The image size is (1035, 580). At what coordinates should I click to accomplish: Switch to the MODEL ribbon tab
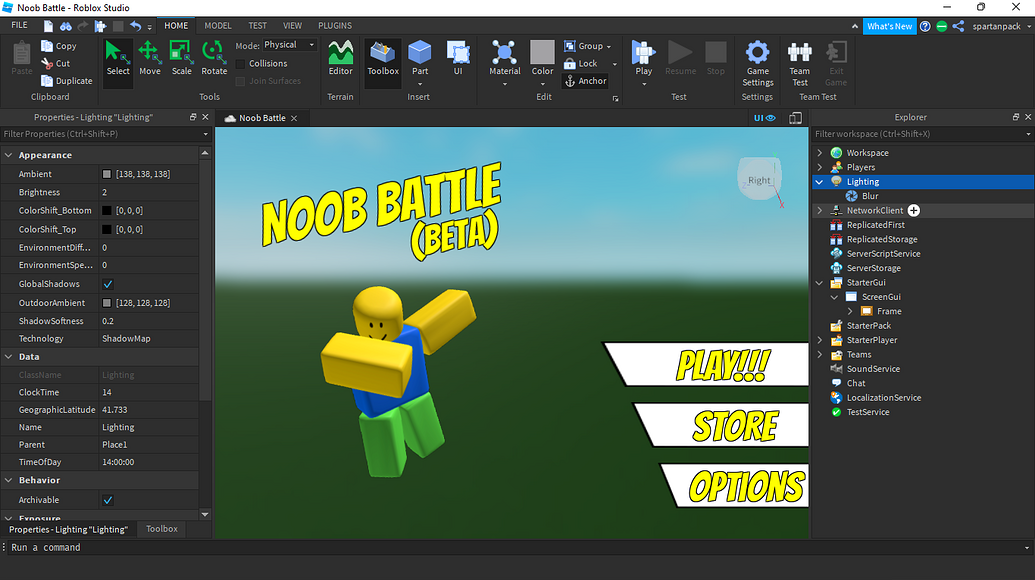coord(218,26)
